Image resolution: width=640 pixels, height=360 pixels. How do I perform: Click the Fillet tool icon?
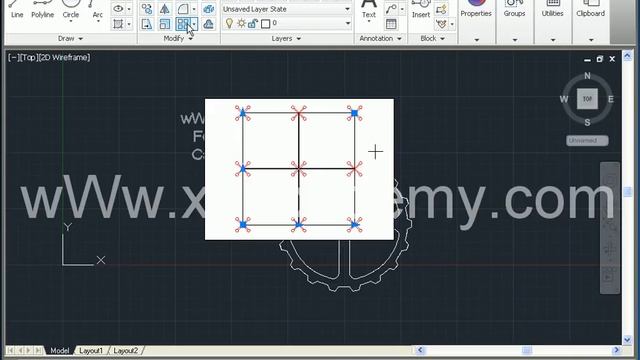pyautogui.click(x=183, y=9)
